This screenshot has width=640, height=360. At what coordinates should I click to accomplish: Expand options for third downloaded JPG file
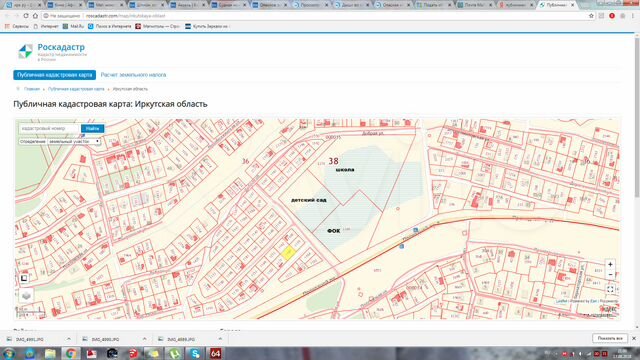[220, 339]
